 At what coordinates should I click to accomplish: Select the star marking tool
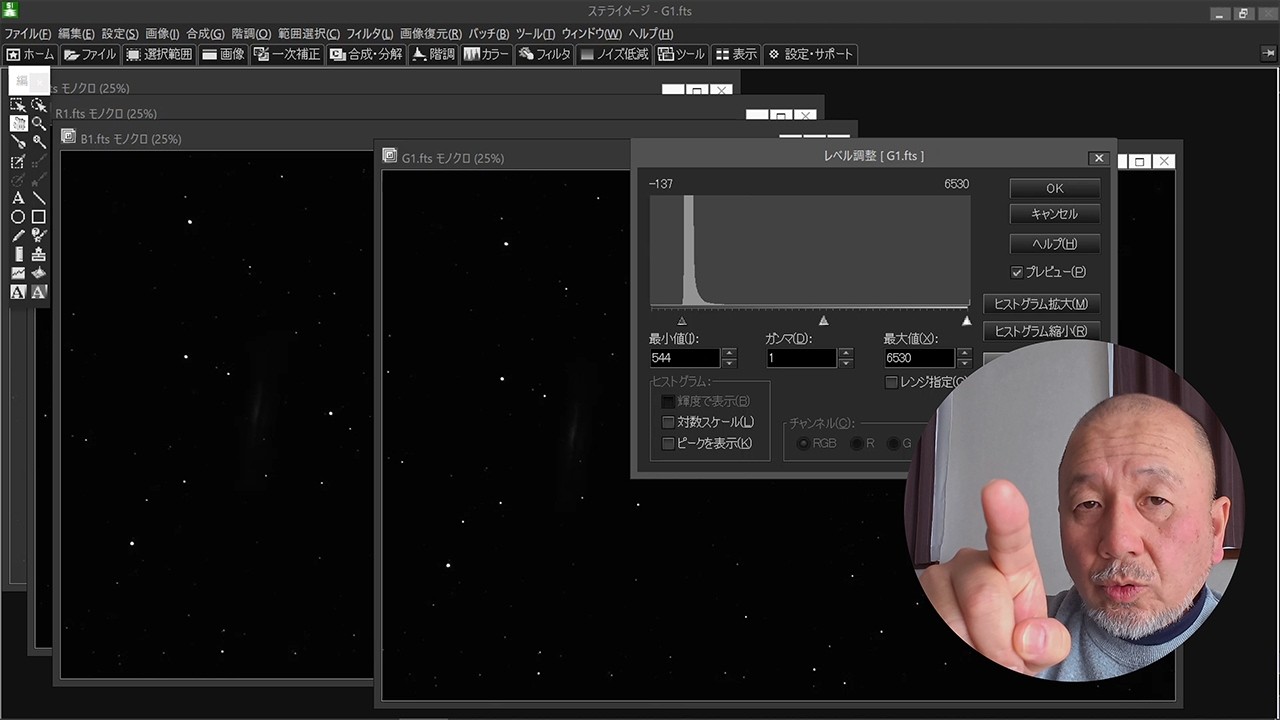pyautogui.click(x=38, y=236)
